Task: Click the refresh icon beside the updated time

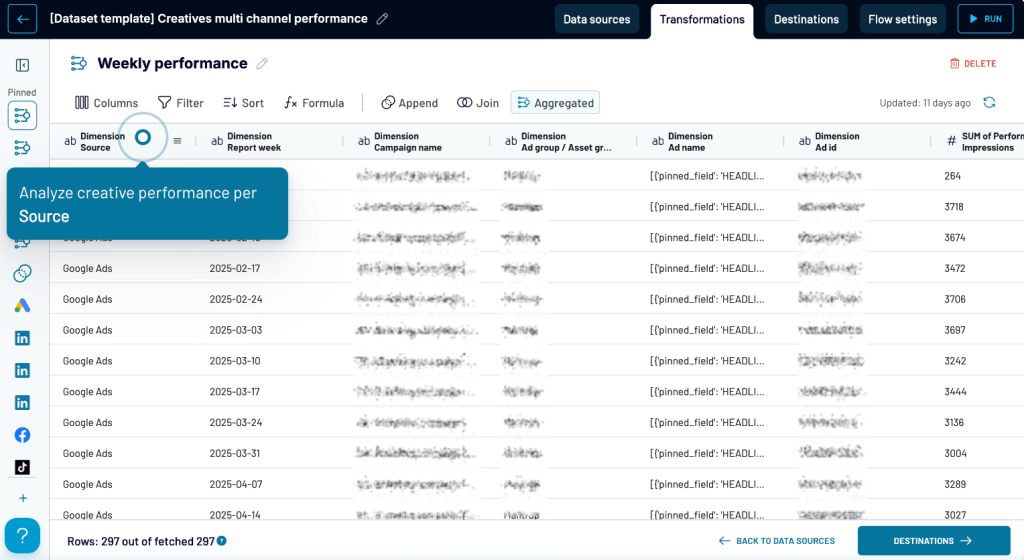Action: point(989,103)
